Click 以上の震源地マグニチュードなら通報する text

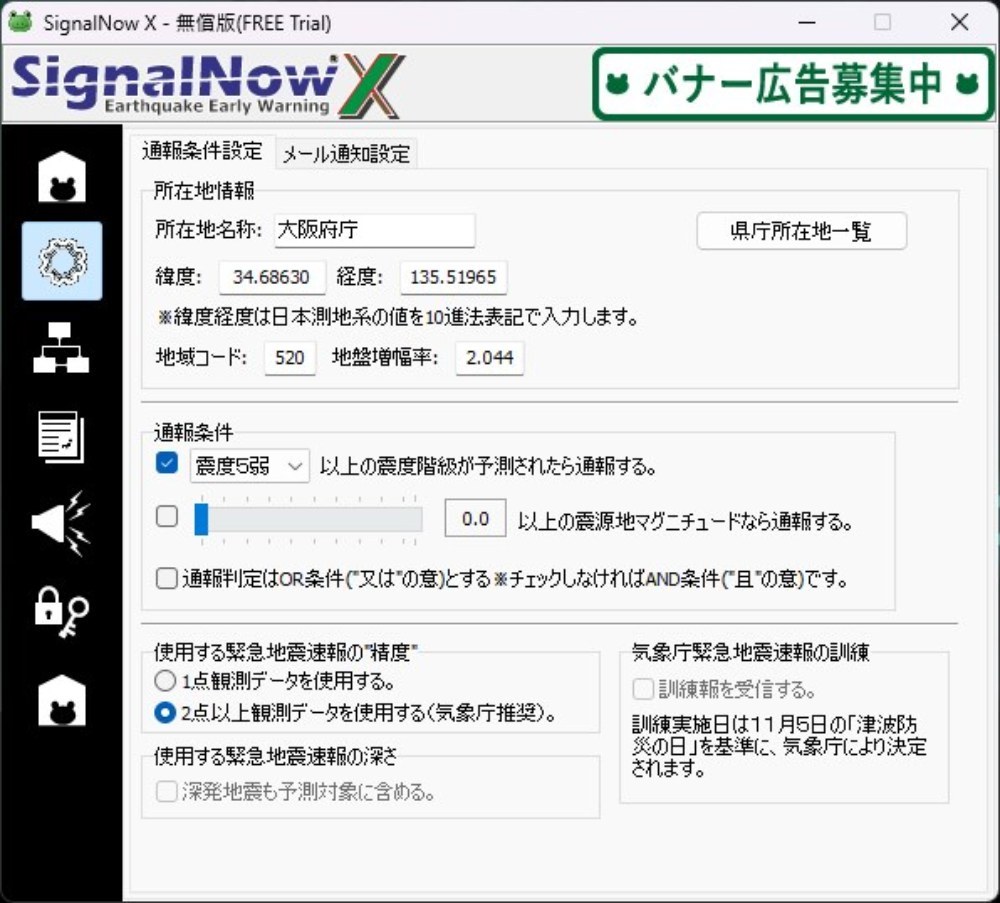click(685, 522)
